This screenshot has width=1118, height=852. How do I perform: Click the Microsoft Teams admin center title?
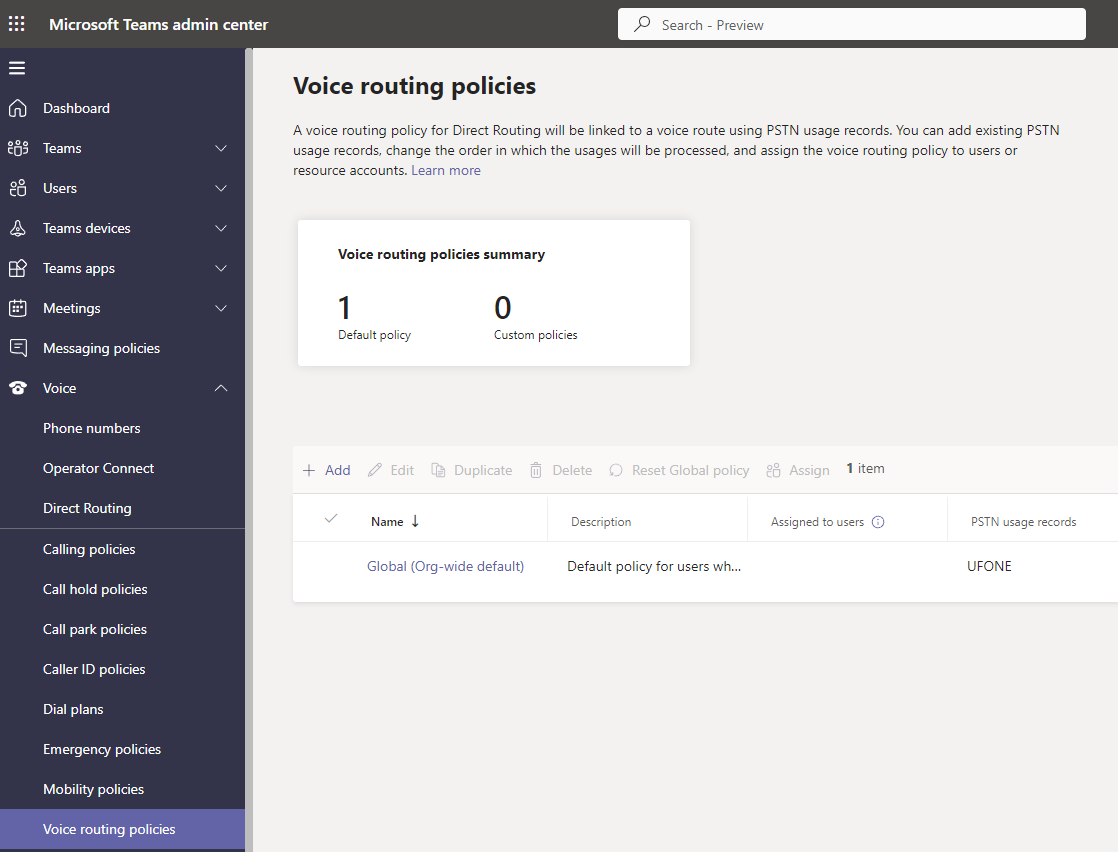pyautogui.click(x=158, y=24)
